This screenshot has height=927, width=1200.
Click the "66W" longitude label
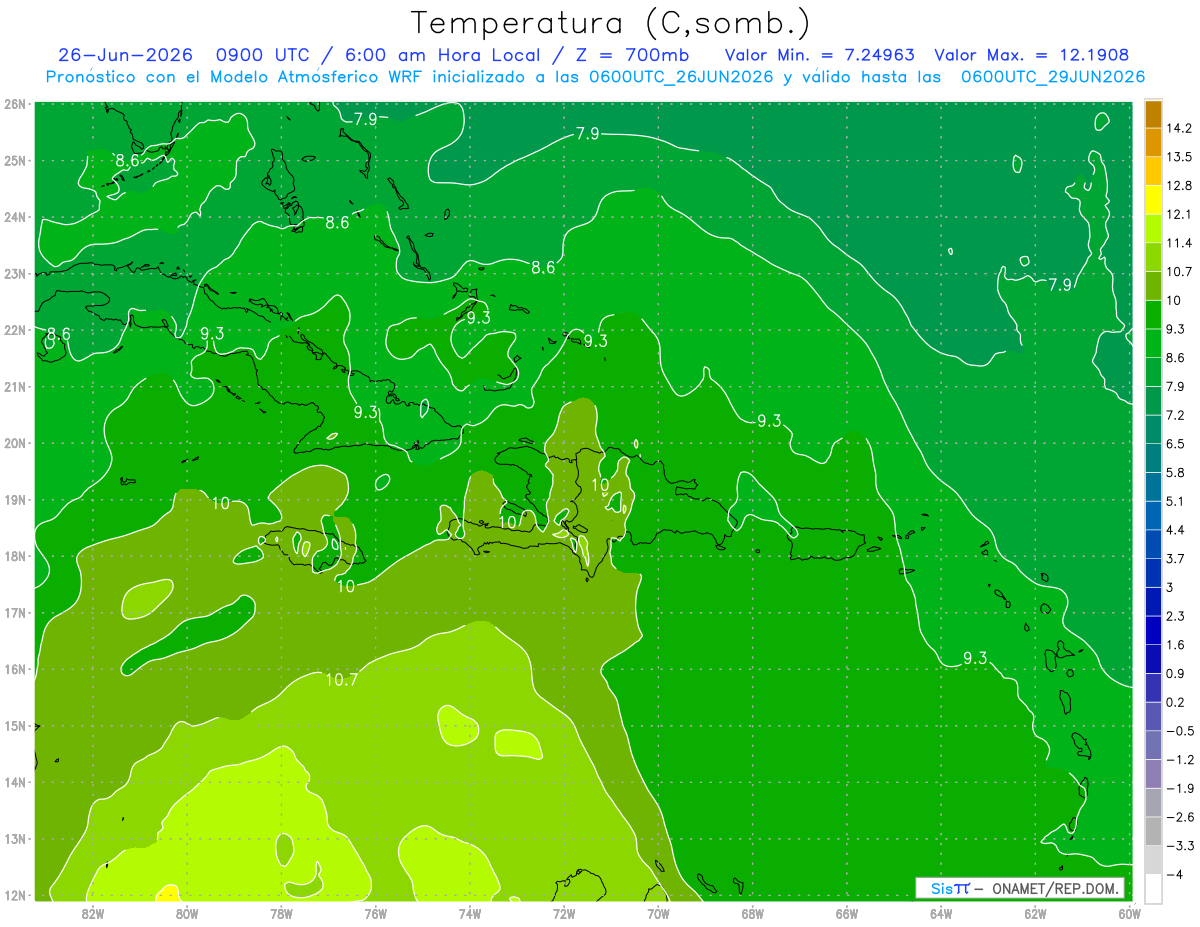[846, 913]
